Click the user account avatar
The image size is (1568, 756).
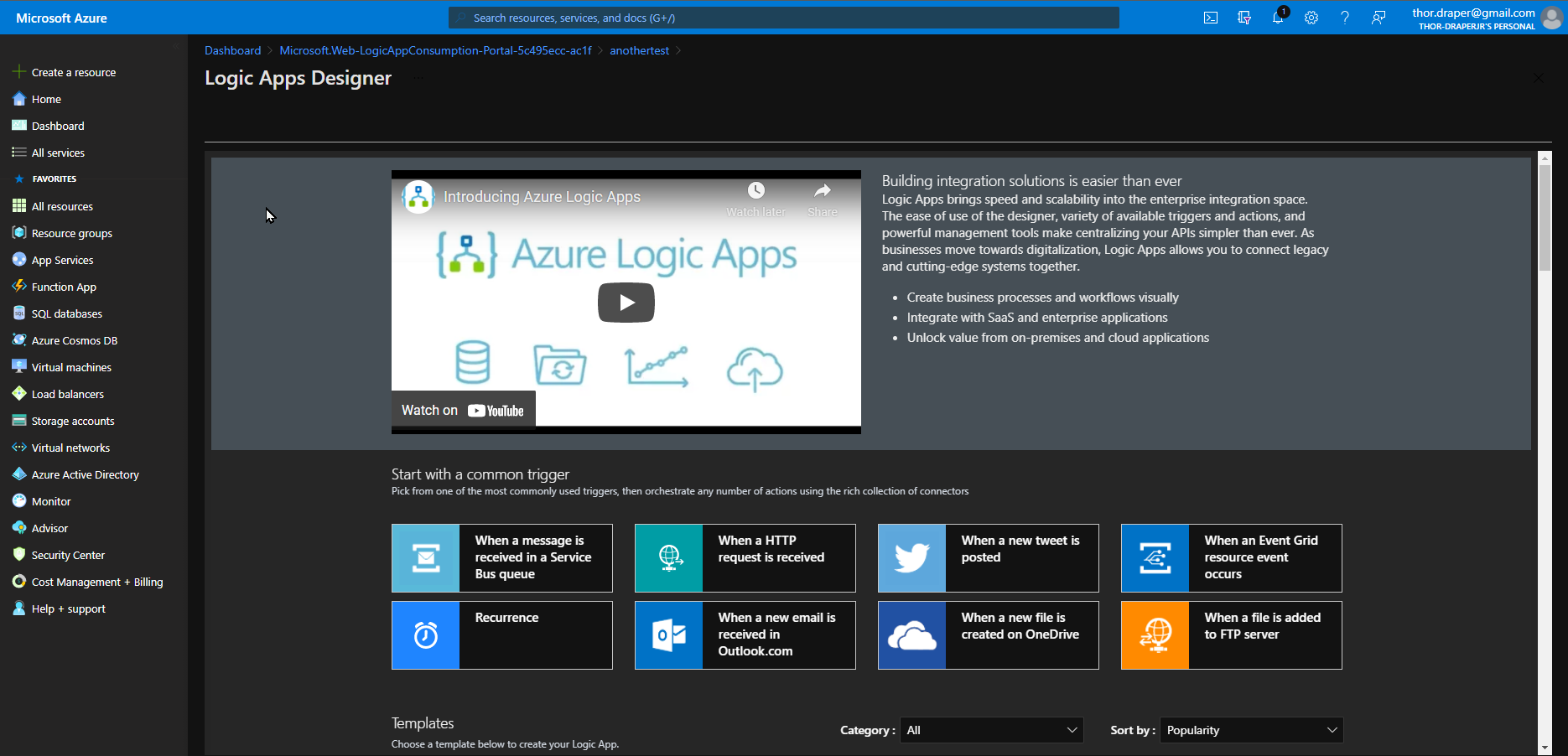1552,18
